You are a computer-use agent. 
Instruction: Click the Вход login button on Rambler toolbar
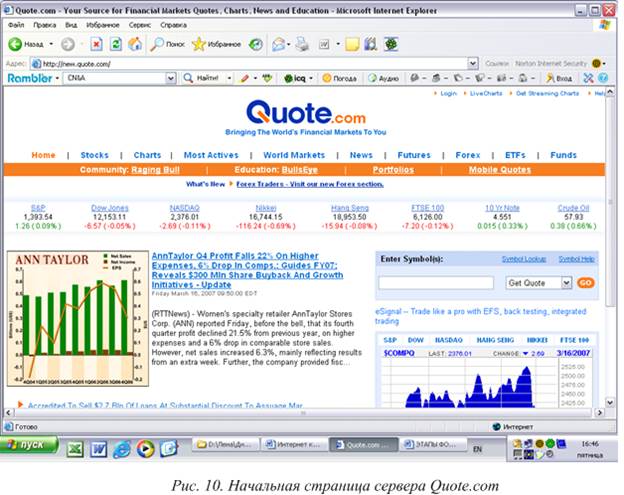[559, 78]
